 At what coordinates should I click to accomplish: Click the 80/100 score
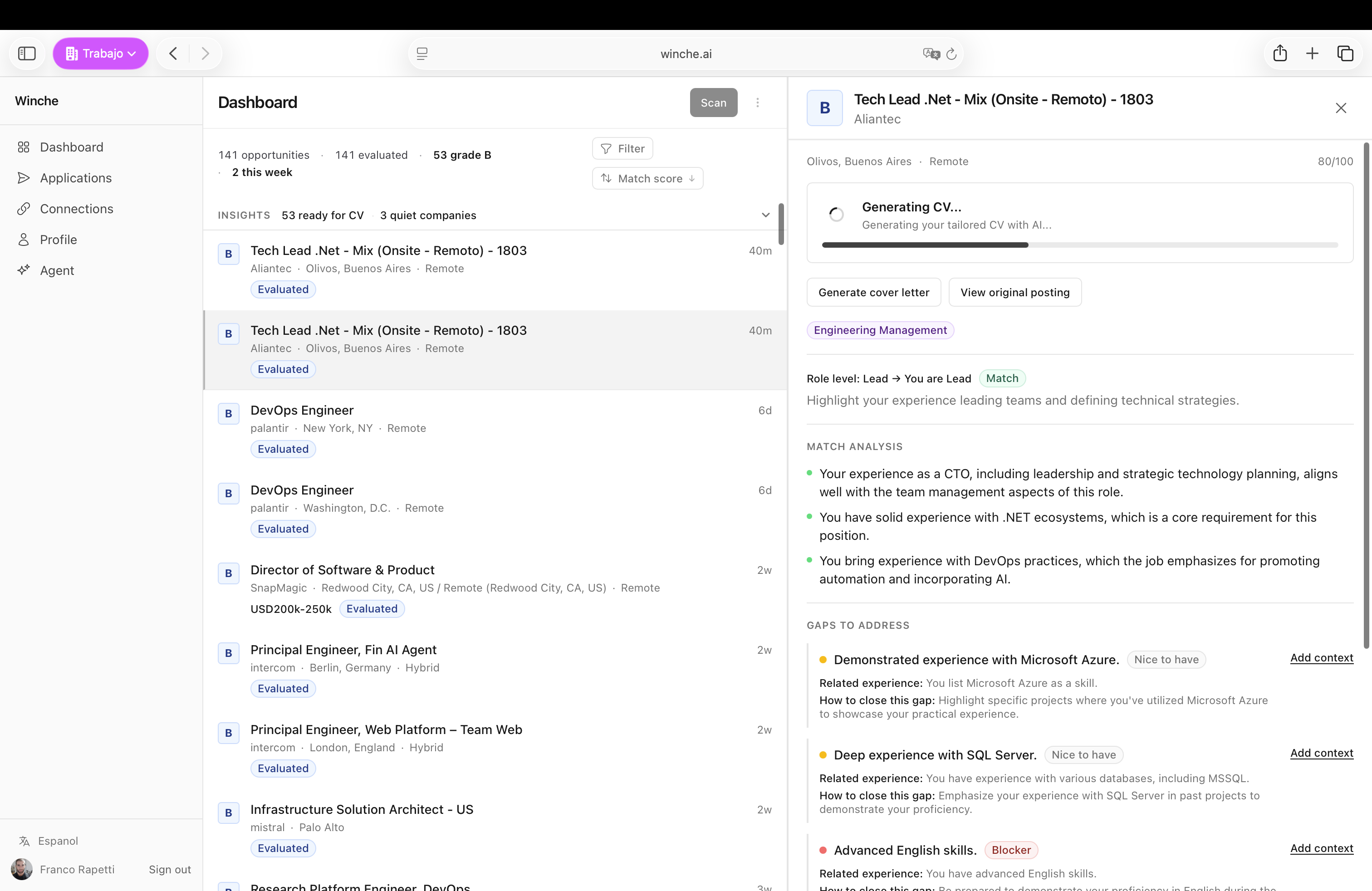click(x=1335, y=162)
